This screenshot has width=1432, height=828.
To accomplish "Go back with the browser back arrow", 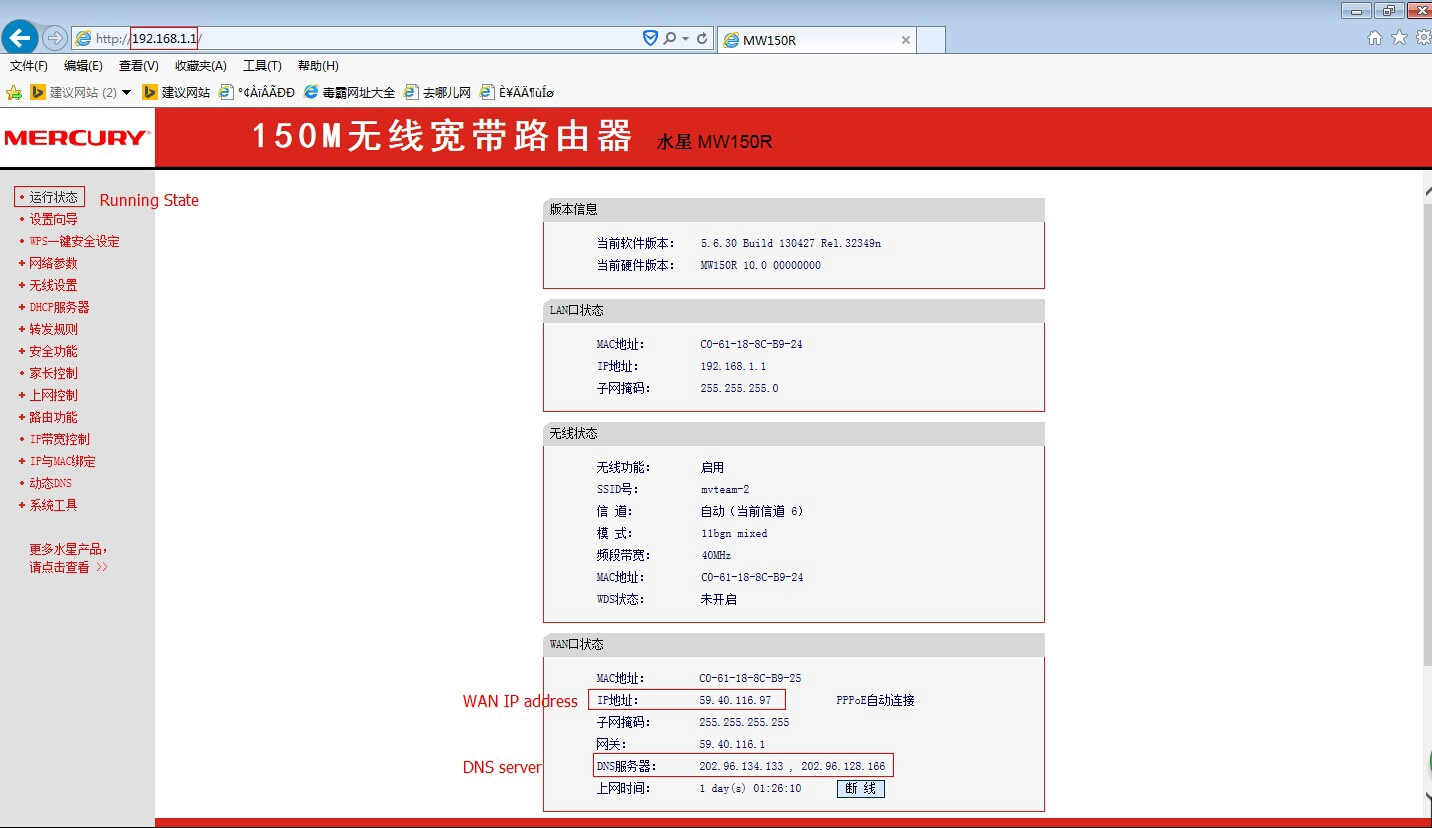I will click(x=21, y=38).
